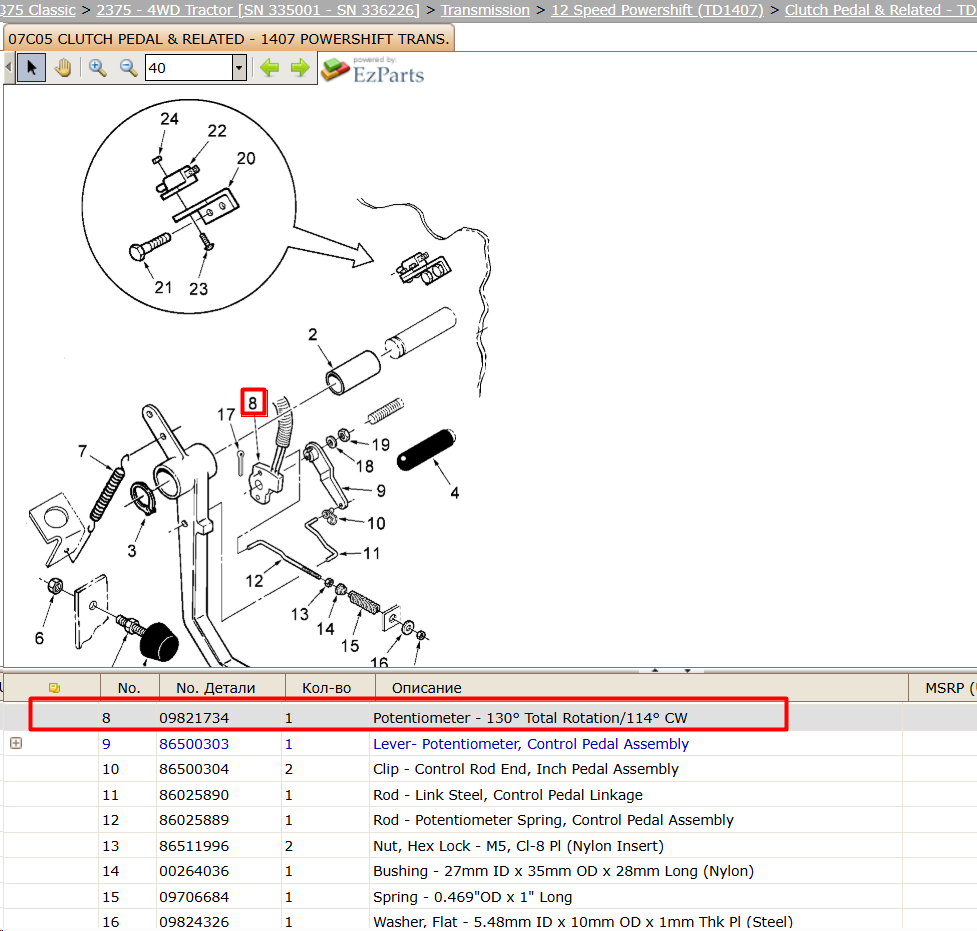Open Lever- Potentiometer, Control Pedal Assembly link
The image size is (977, 931).
[x=531, y=744]
